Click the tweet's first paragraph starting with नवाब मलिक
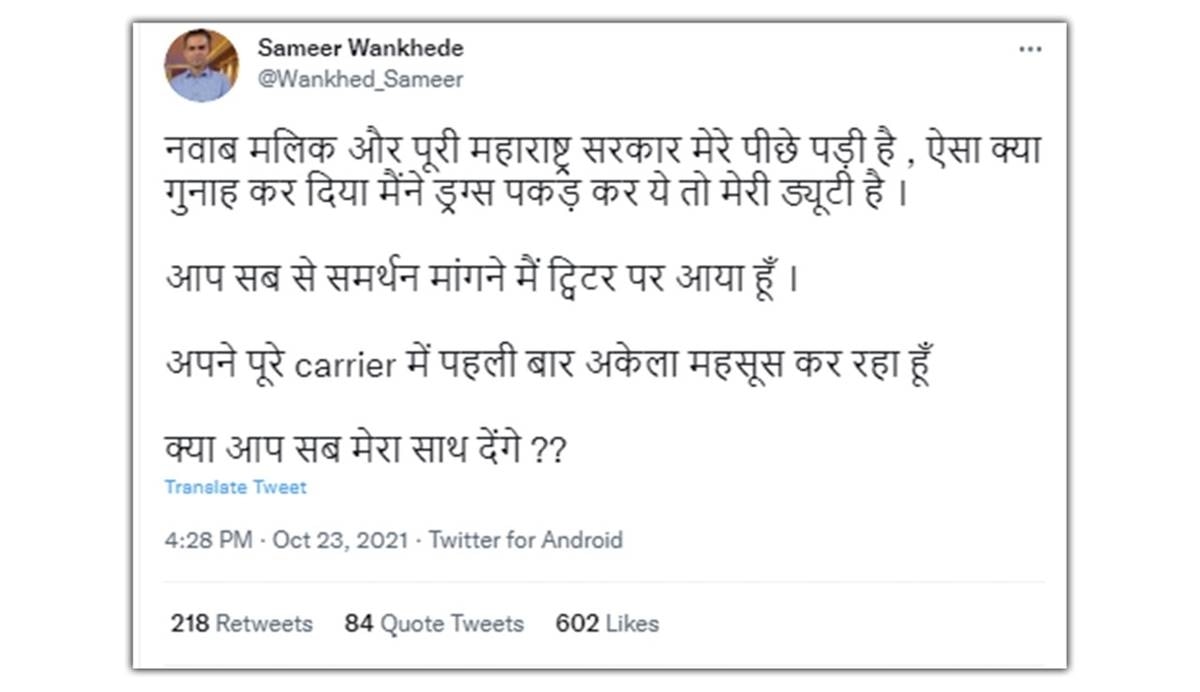Viewport: 1200px width, 692px height. [x=600, y=170]
